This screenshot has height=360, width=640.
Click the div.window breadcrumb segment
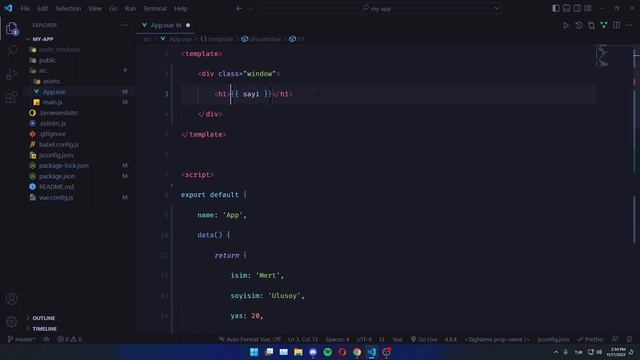[262, 39]
